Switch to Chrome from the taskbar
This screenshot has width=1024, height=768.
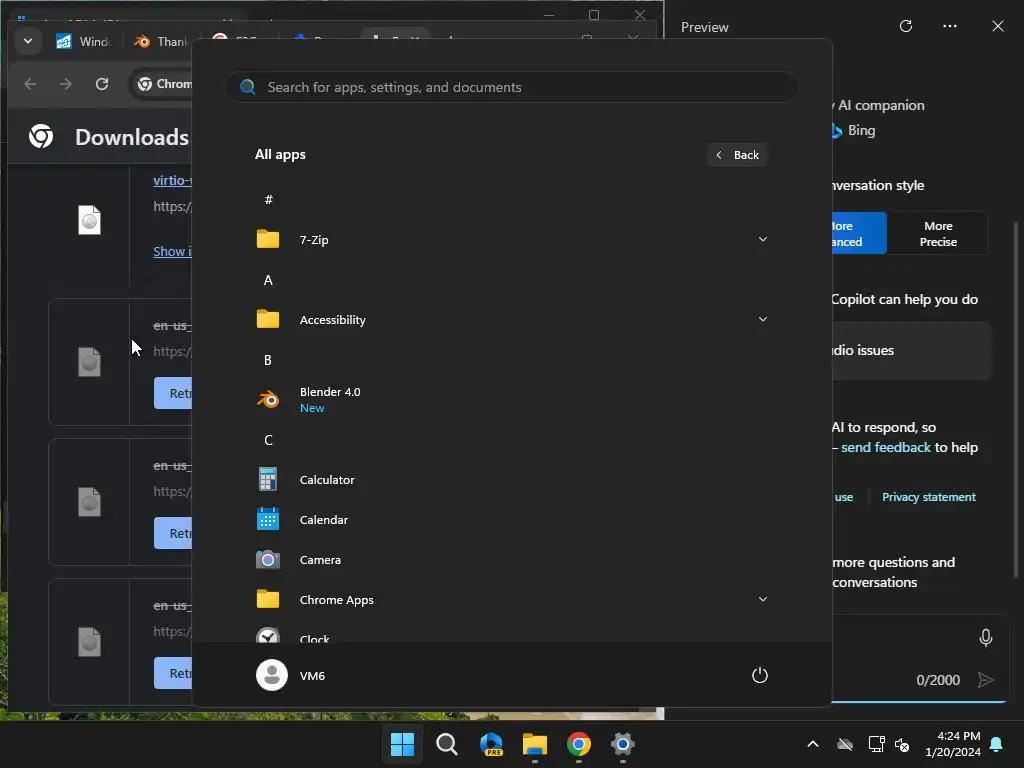click(579, 744)
